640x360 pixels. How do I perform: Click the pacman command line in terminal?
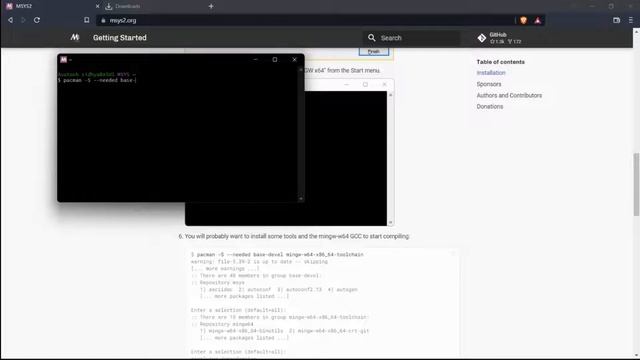point(97,80)
